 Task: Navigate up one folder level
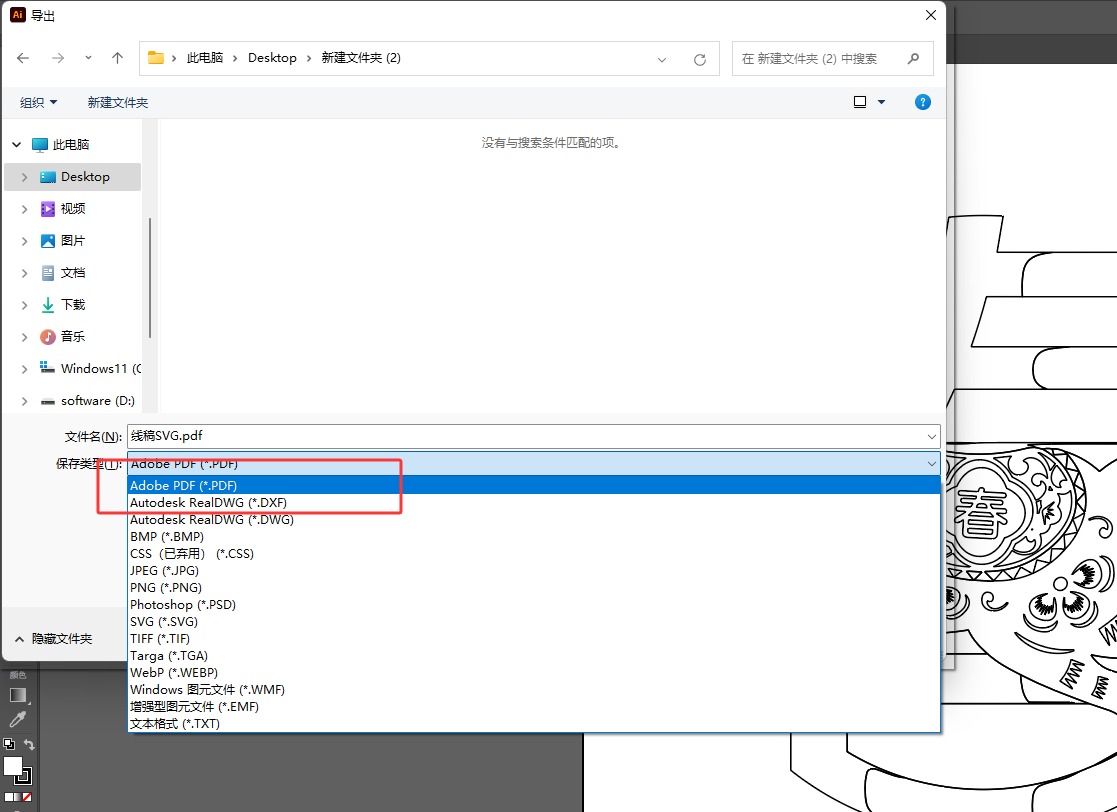pyautogui.click(x=117, y=58)
